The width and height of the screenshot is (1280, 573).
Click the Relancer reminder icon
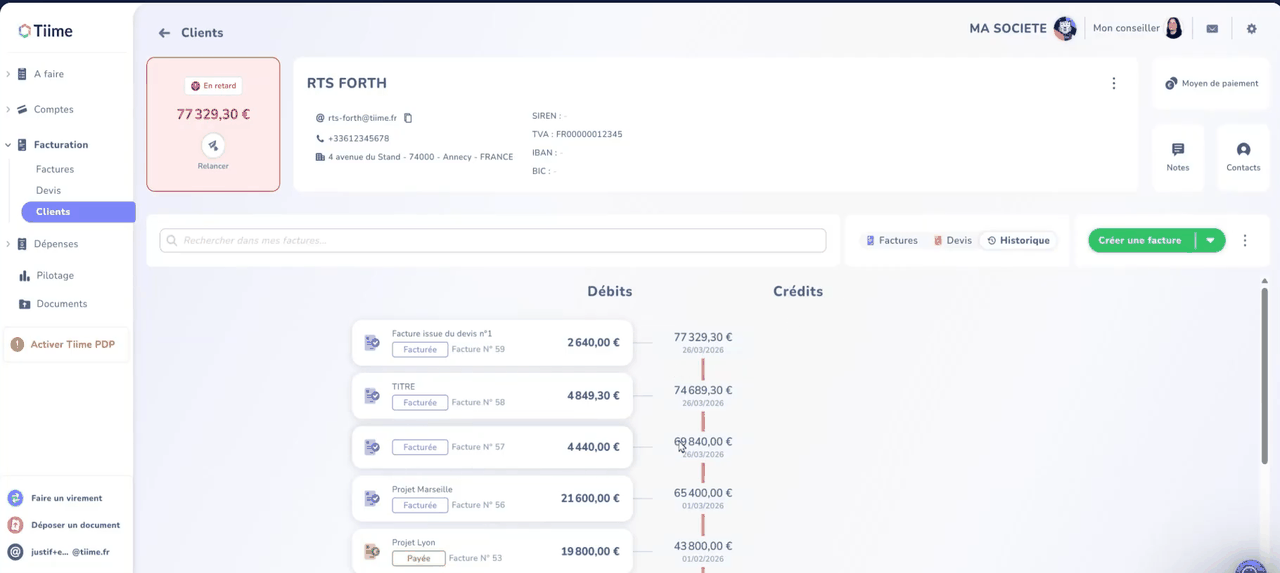point(213,146)
